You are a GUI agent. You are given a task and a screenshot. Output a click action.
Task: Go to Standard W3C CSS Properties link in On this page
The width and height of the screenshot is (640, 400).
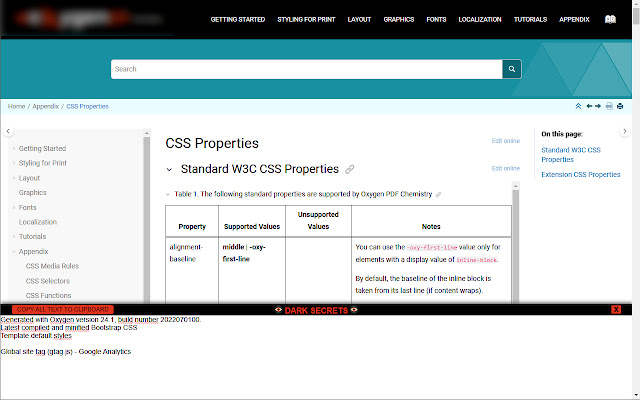(x=571, y=155)
